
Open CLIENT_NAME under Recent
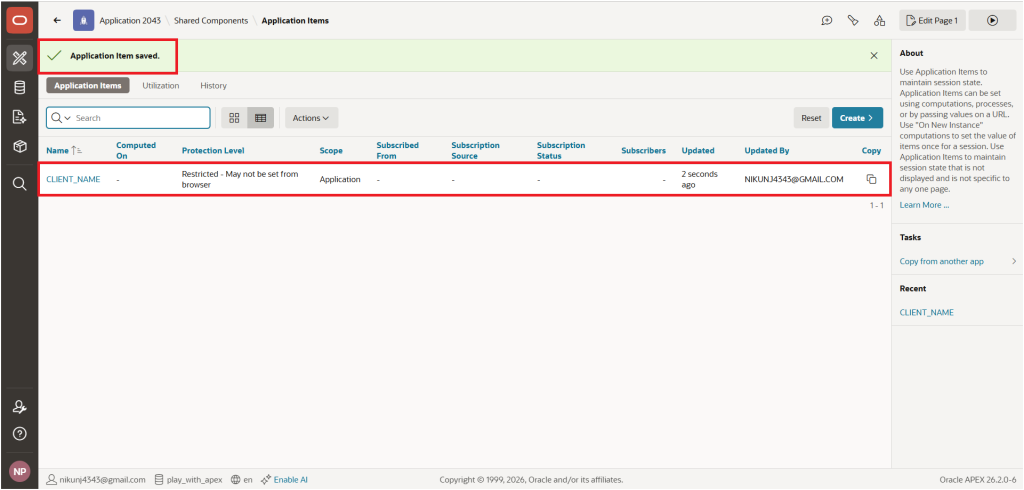tap(926, 312)
